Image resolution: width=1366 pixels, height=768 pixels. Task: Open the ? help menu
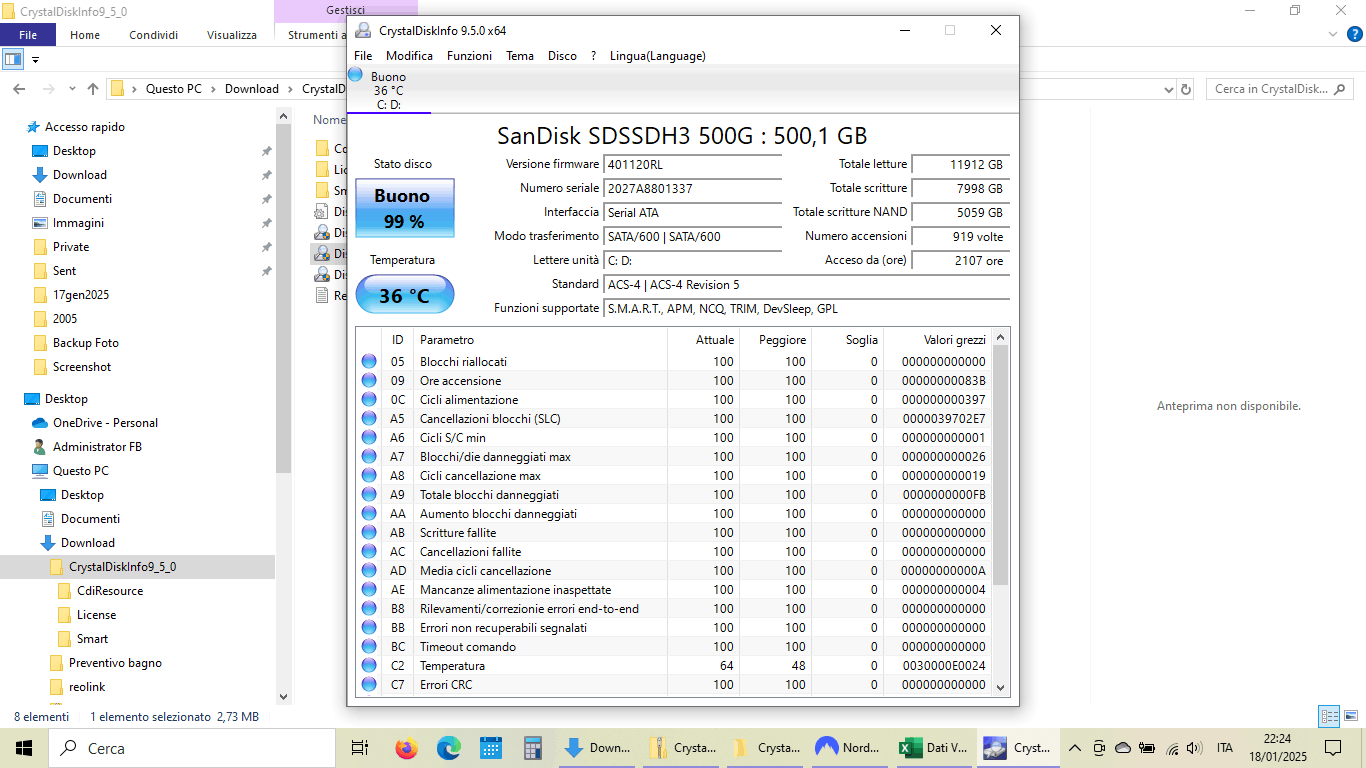pyautogui.click(x=594, y=56)
